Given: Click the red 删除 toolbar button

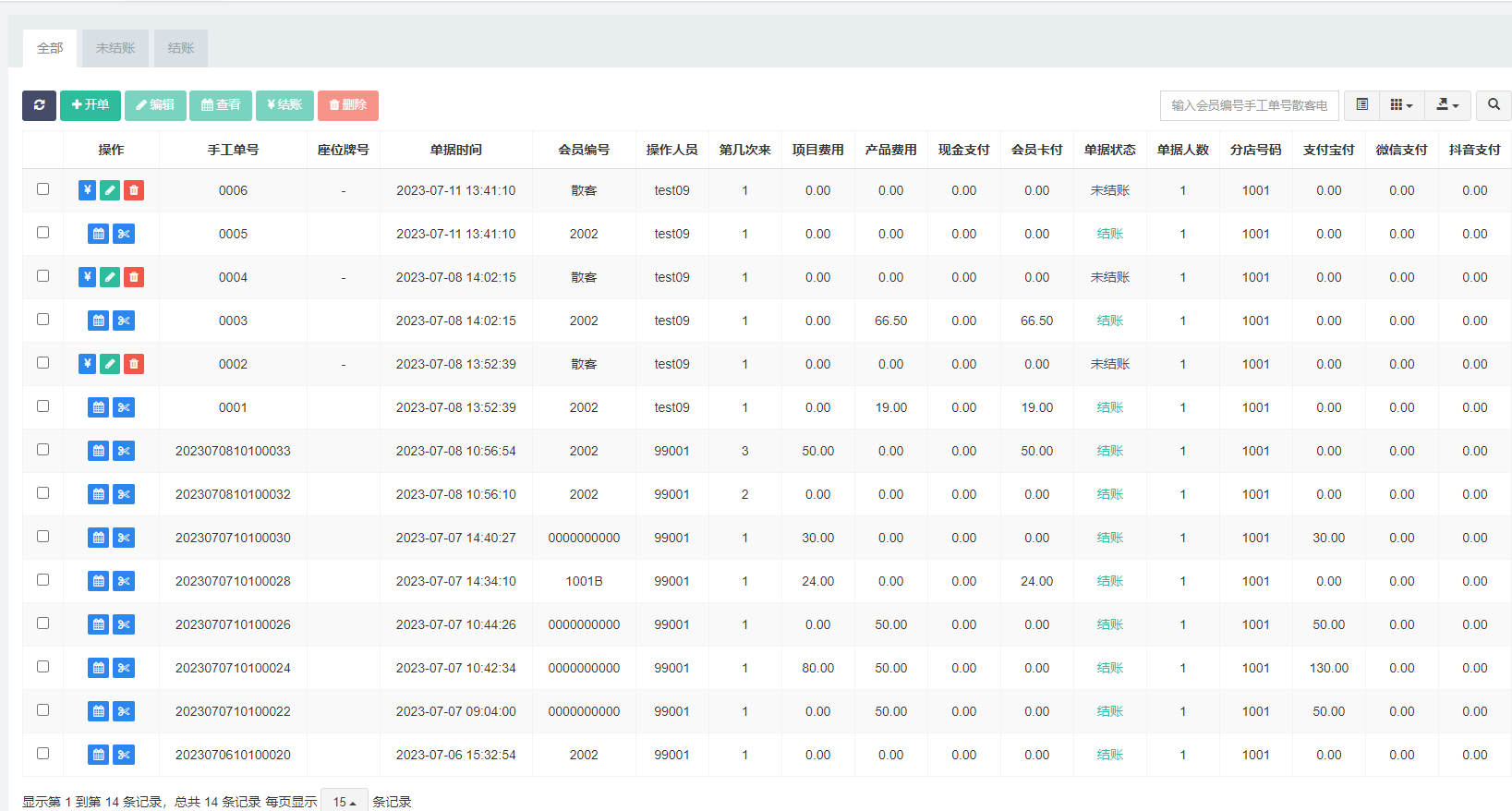Looking at the screenshot, I should (x=348, y=105).
